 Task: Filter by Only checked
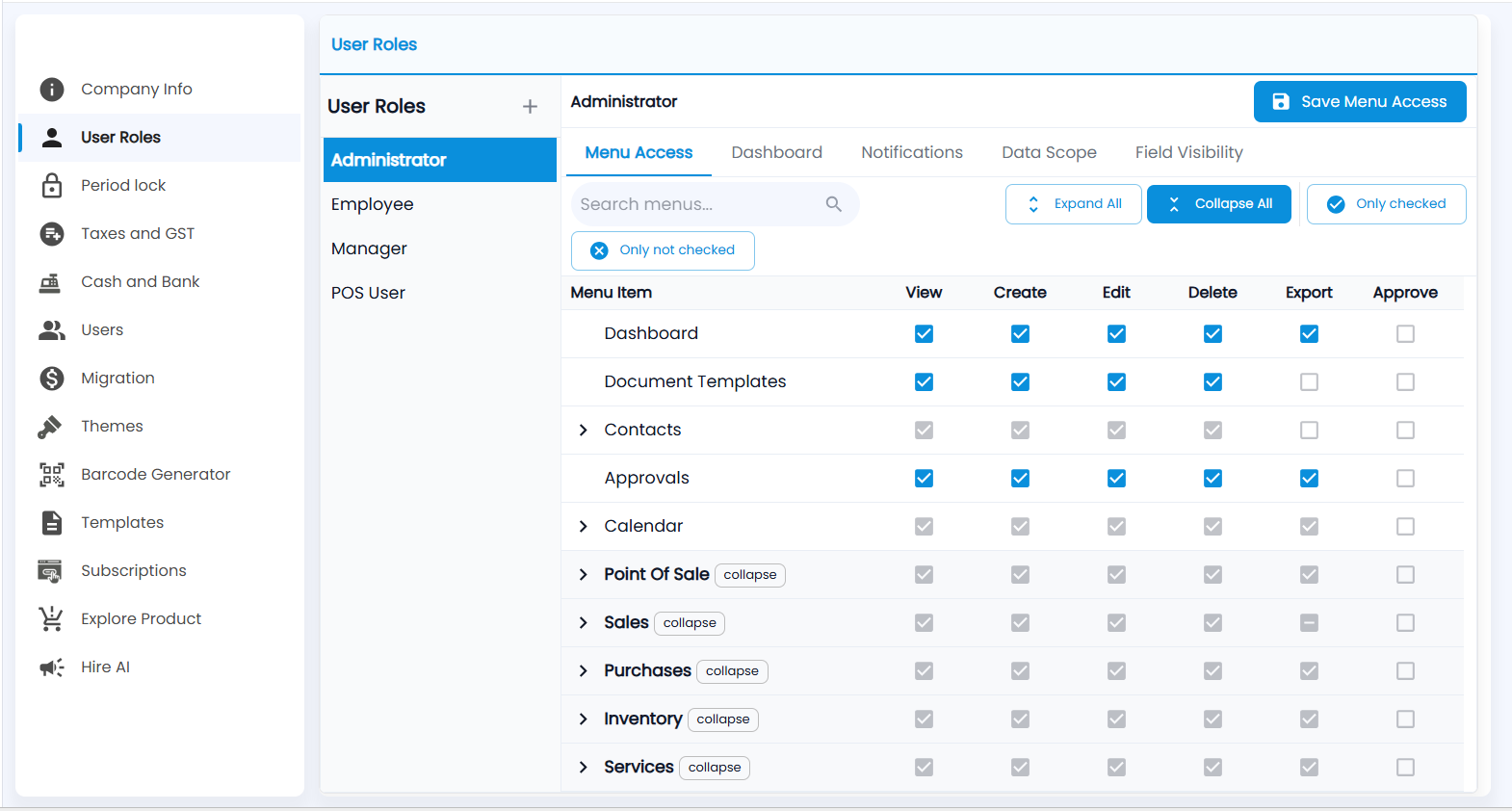tap(1387, 204)
